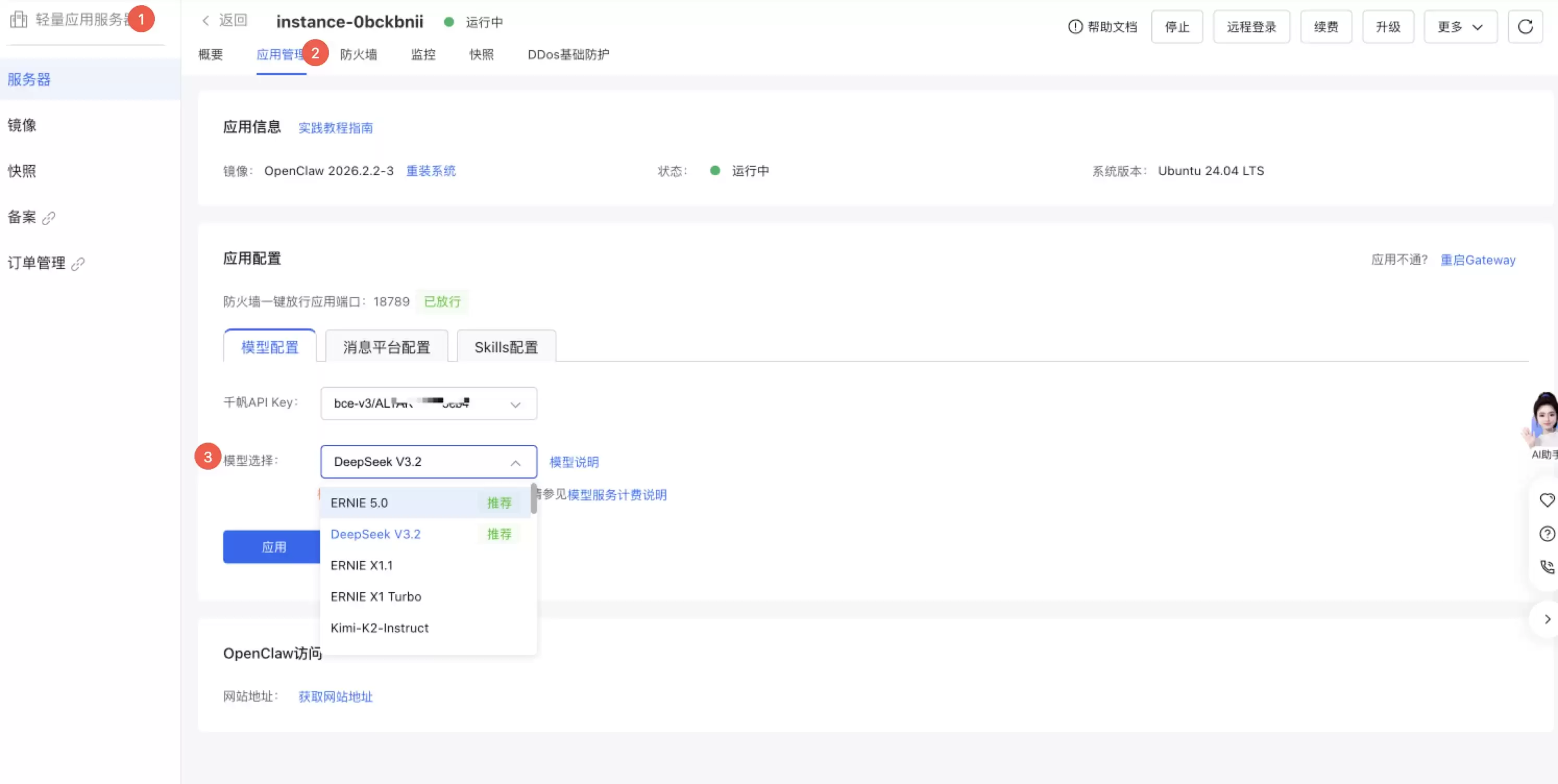Viewport: 1558px width, 784px height.
Task: Open 帮助文档 link
Action: (x=1112, y=27)
